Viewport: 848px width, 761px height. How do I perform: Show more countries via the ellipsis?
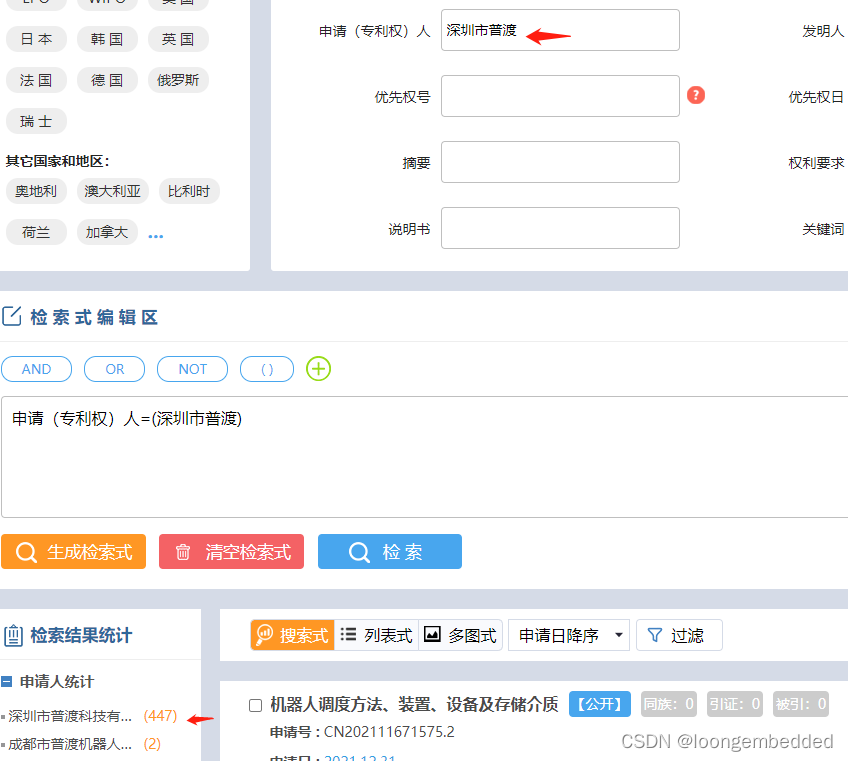click(156, 236)
